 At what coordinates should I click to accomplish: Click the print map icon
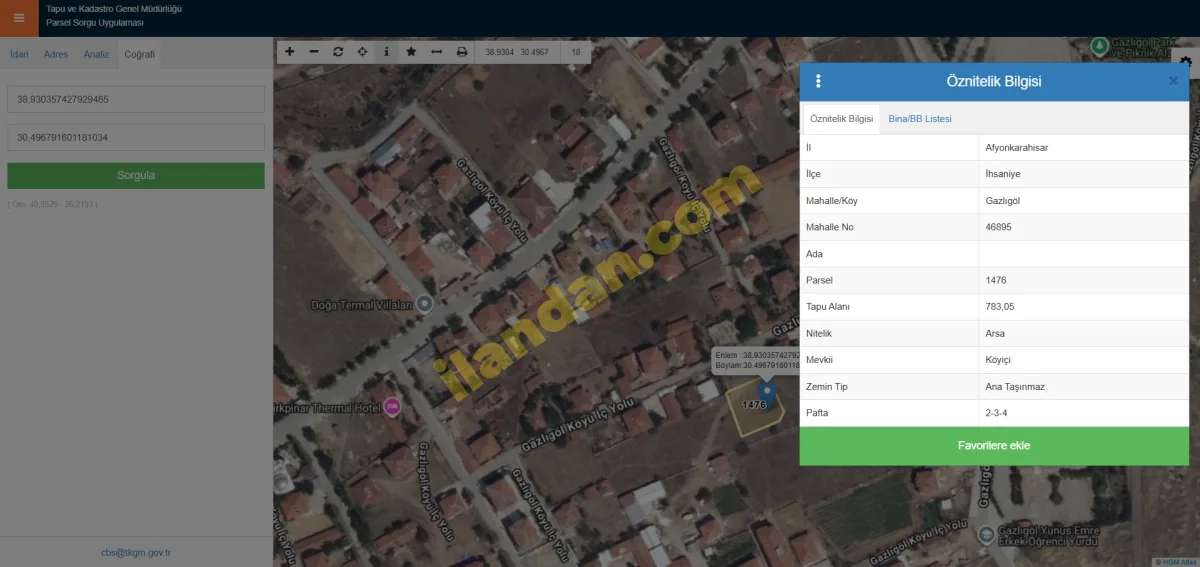click(x=461, y=51)
